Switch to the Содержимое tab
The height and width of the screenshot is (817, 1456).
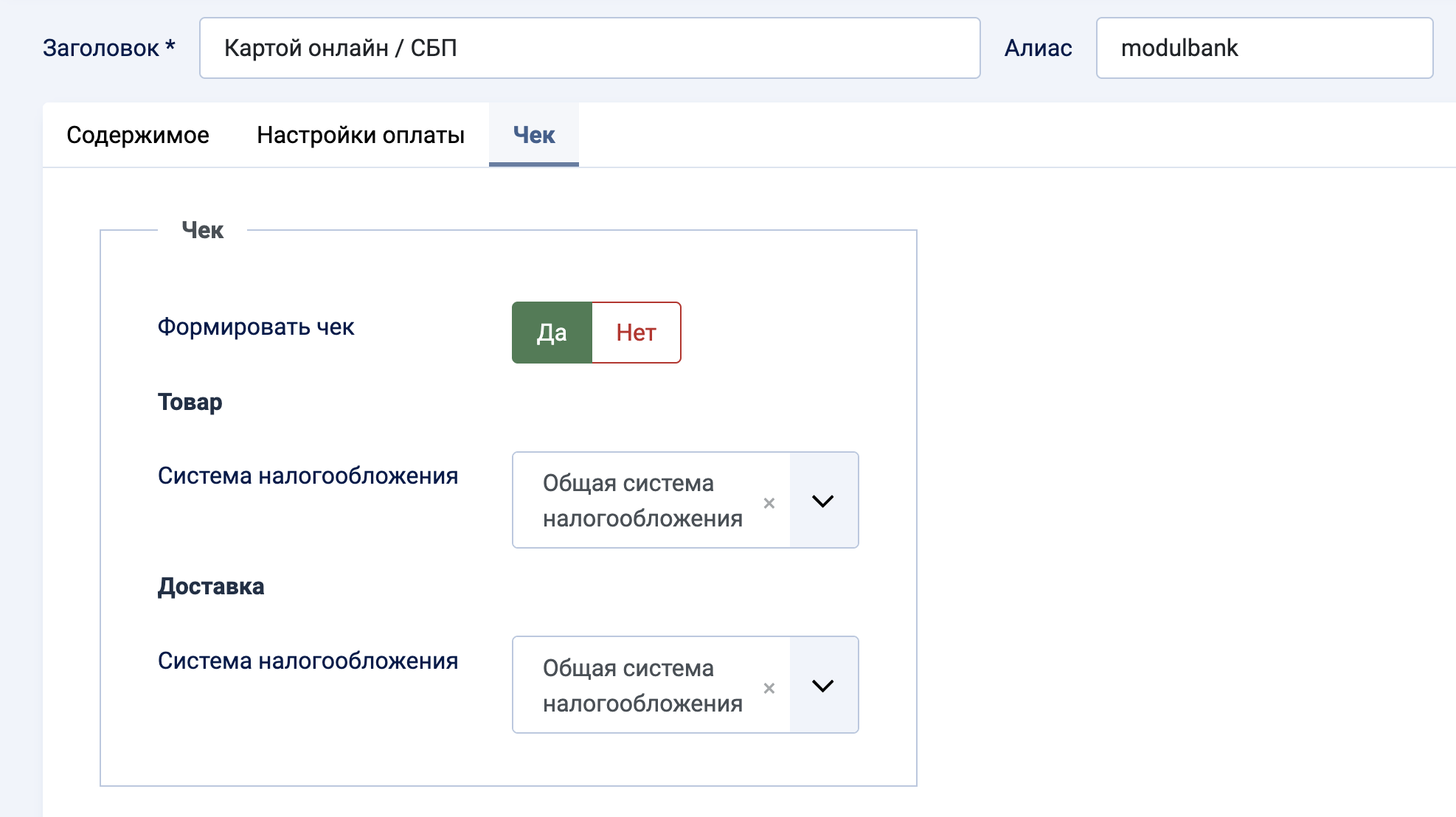(139, 135)
